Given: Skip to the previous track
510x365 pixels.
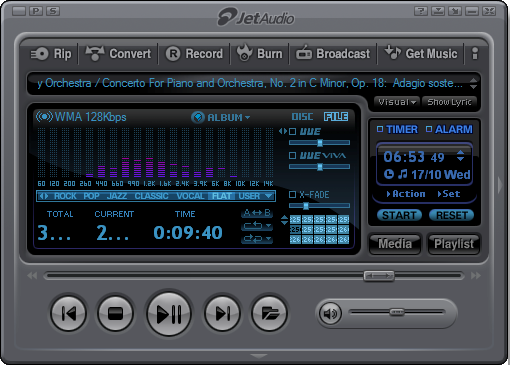Looking at the screenshot, I should point(69,313).
